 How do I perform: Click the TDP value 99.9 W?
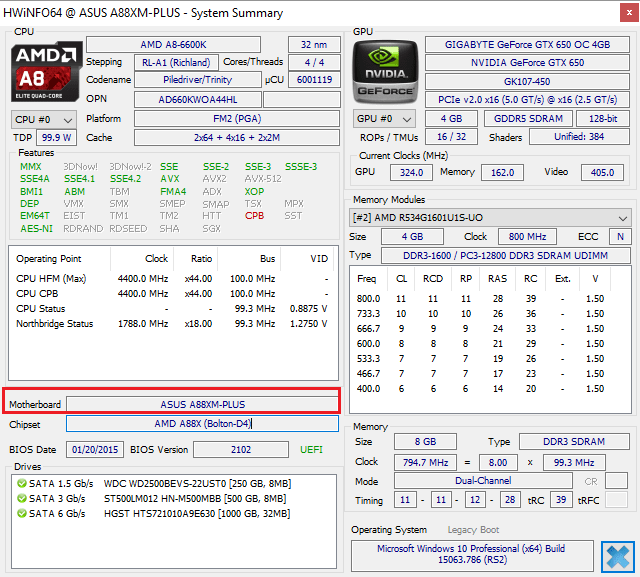[x=56, y=138]
